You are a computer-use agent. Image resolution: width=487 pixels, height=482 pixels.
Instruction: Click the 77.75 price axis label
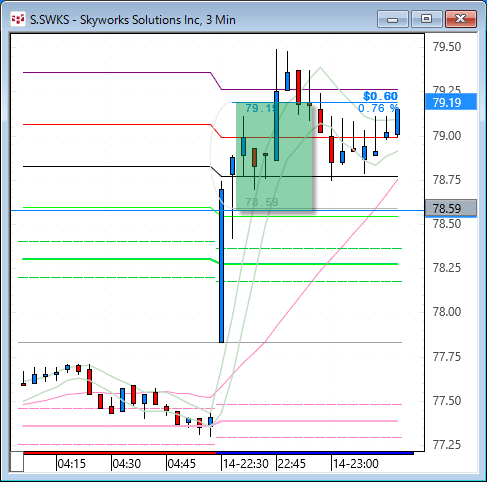pos(447,357)
